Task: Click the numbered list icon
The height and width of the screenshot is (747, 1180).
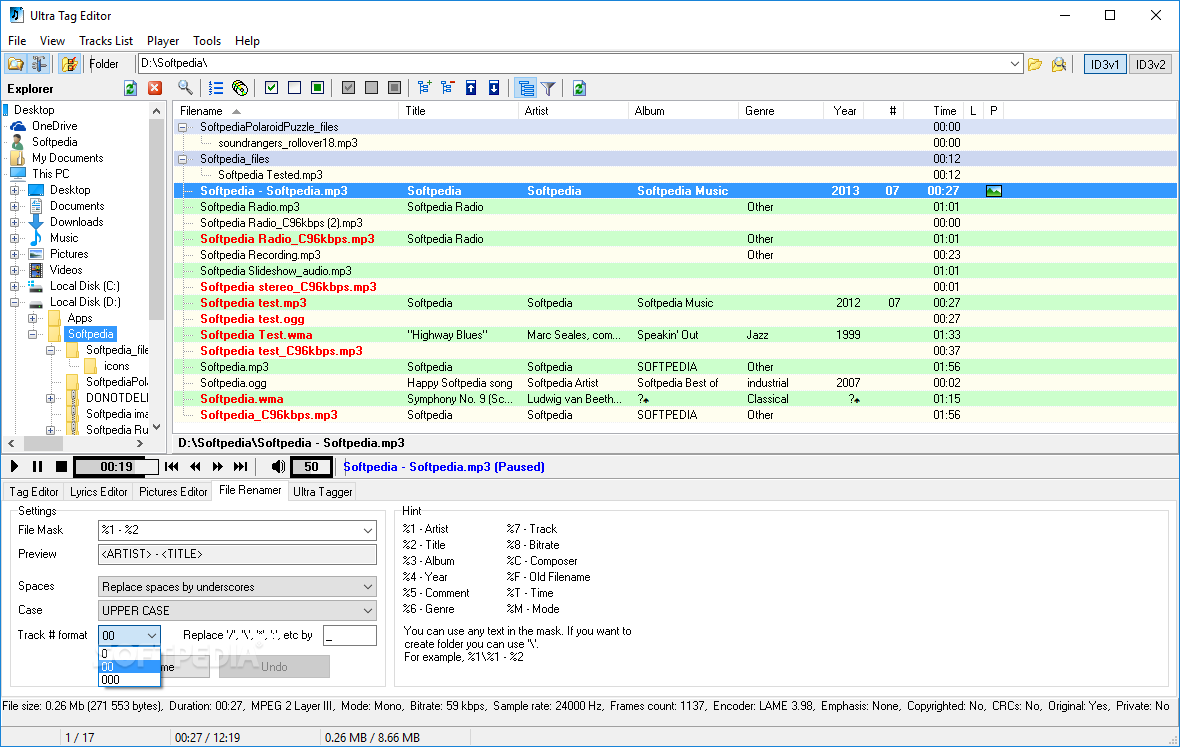Action: (x=216, y=88)
